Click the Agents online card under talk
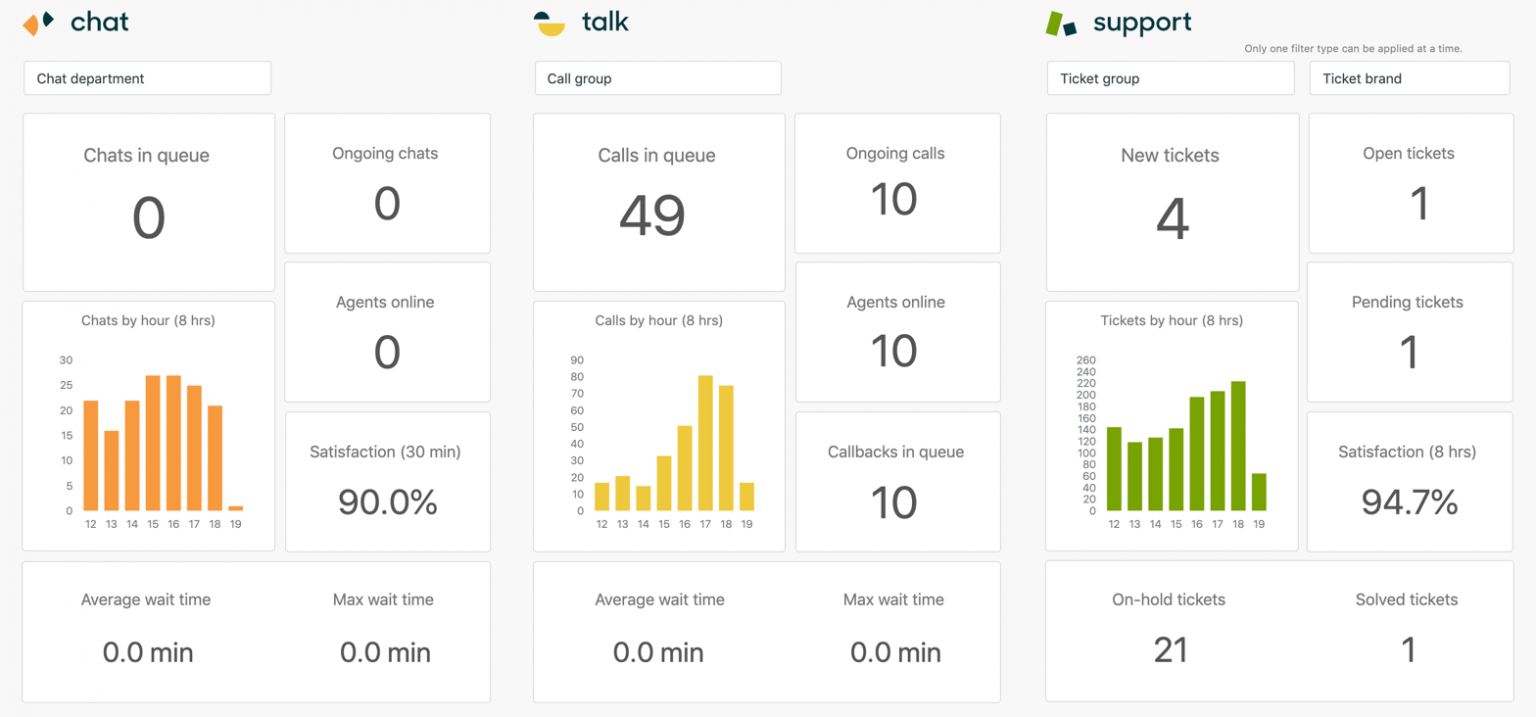Screen dimensions: 1536x717 pos(897,331)
